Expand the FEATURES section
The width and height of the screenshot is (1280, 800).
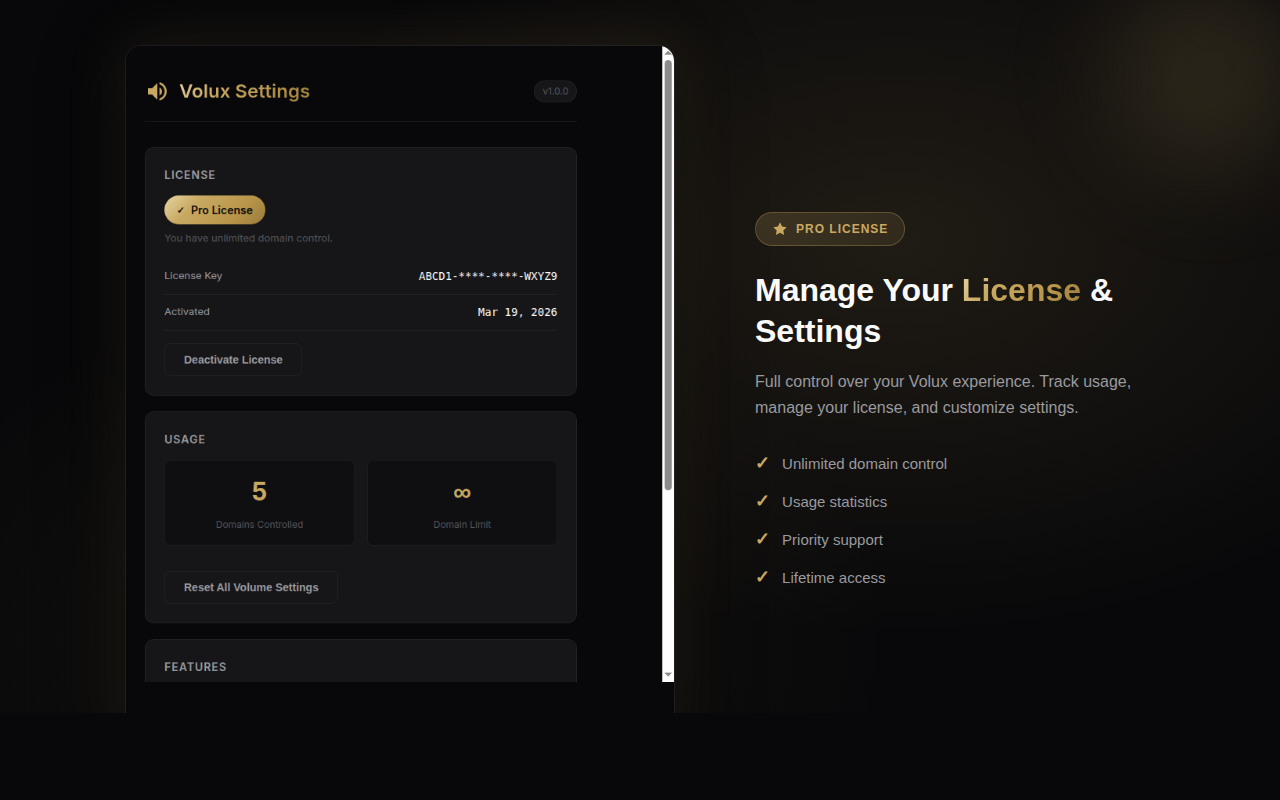coord(195,666)
